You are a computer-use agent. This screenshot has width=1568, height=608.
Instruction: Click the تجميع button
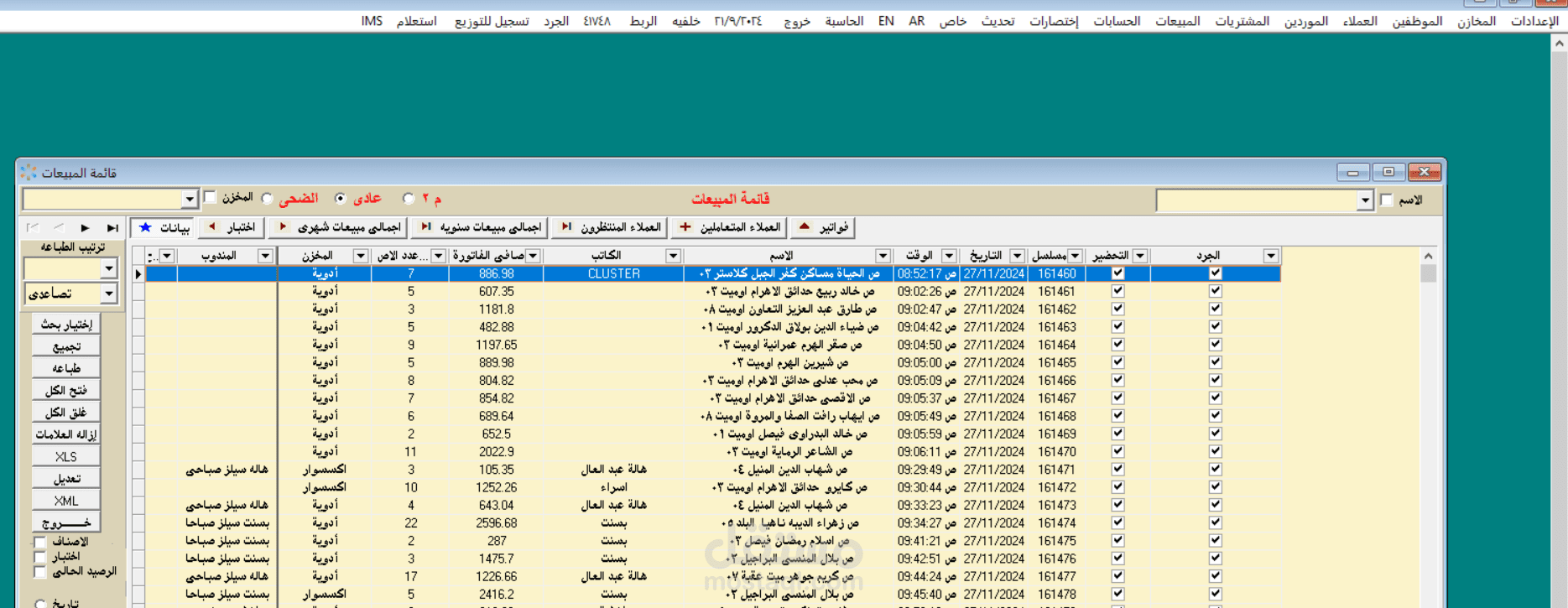click(x=66, y=346)
